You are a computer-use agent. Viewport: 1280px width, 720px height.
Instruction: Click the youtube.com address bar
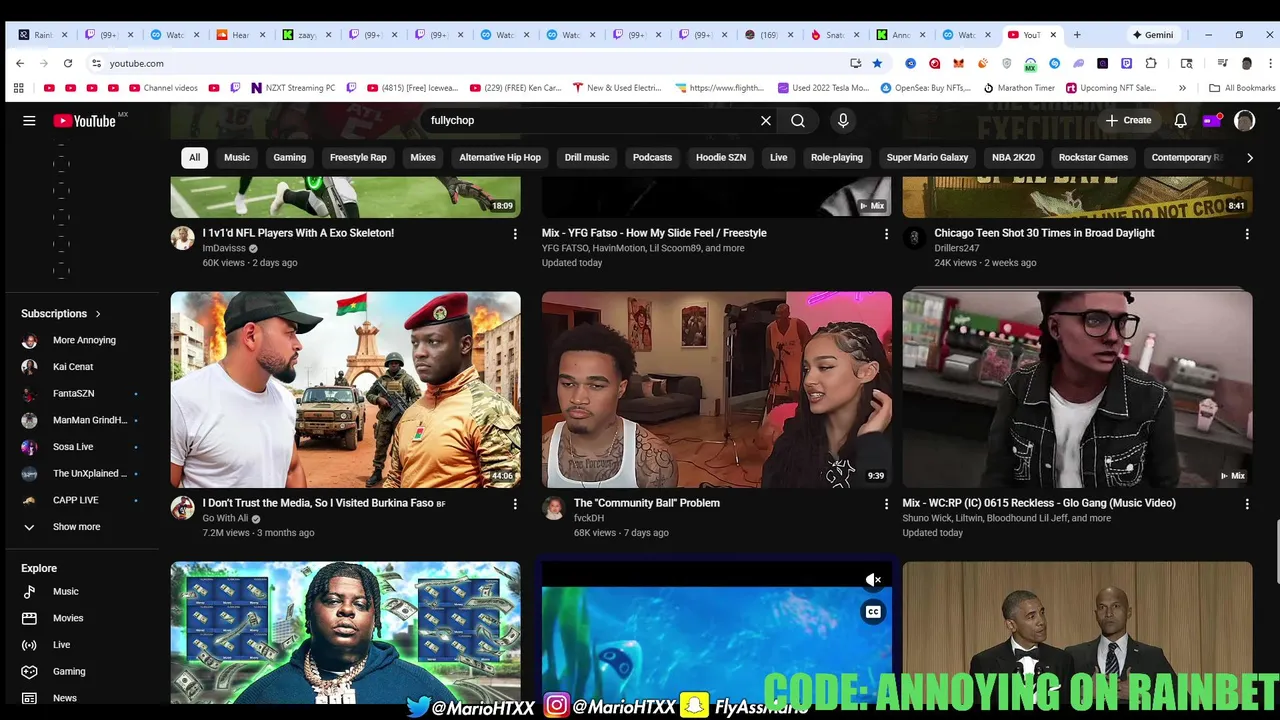(x=470, y=63)
